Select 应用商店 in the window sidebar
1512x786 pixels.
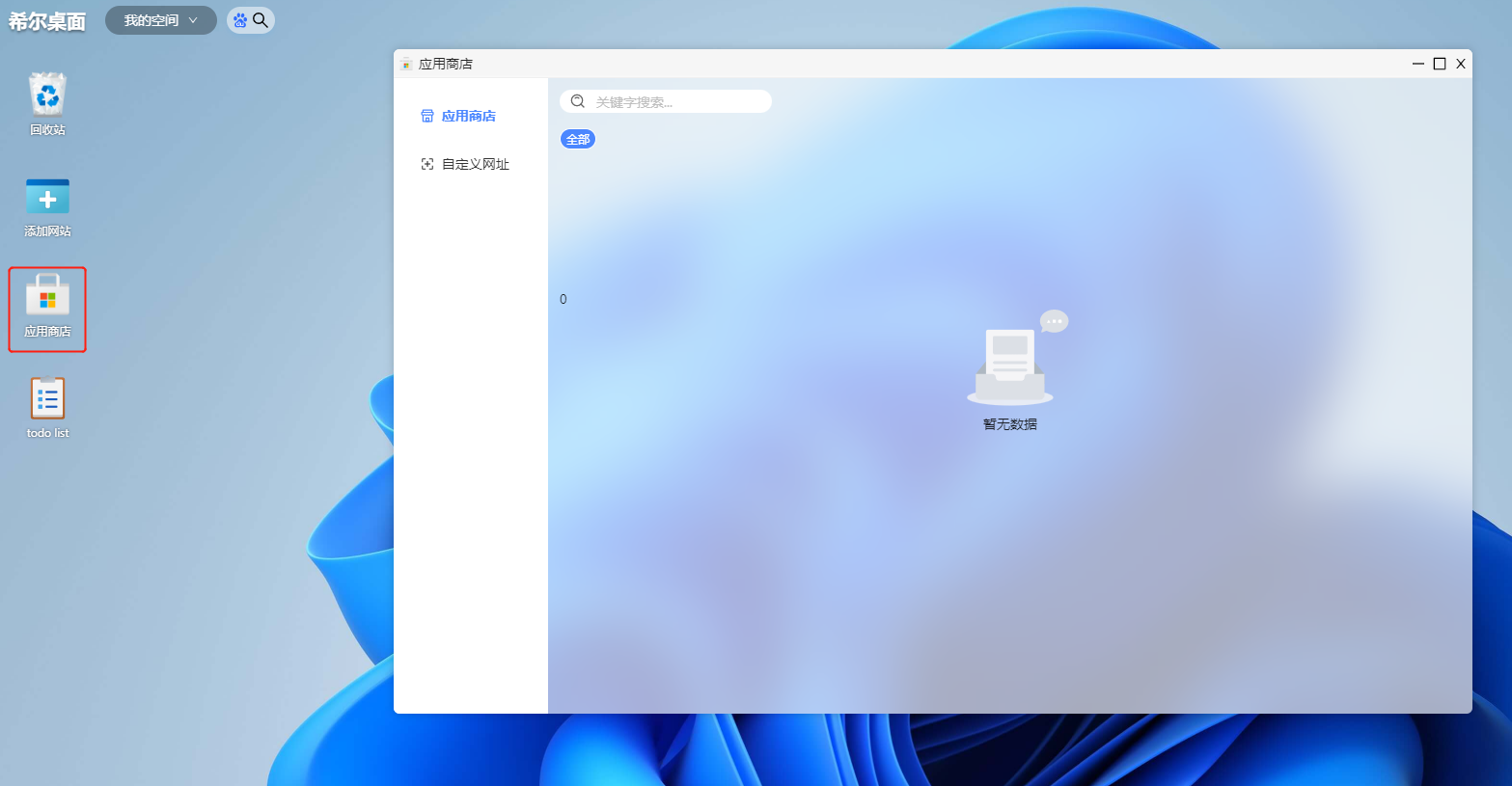click(x=459, y=116)
